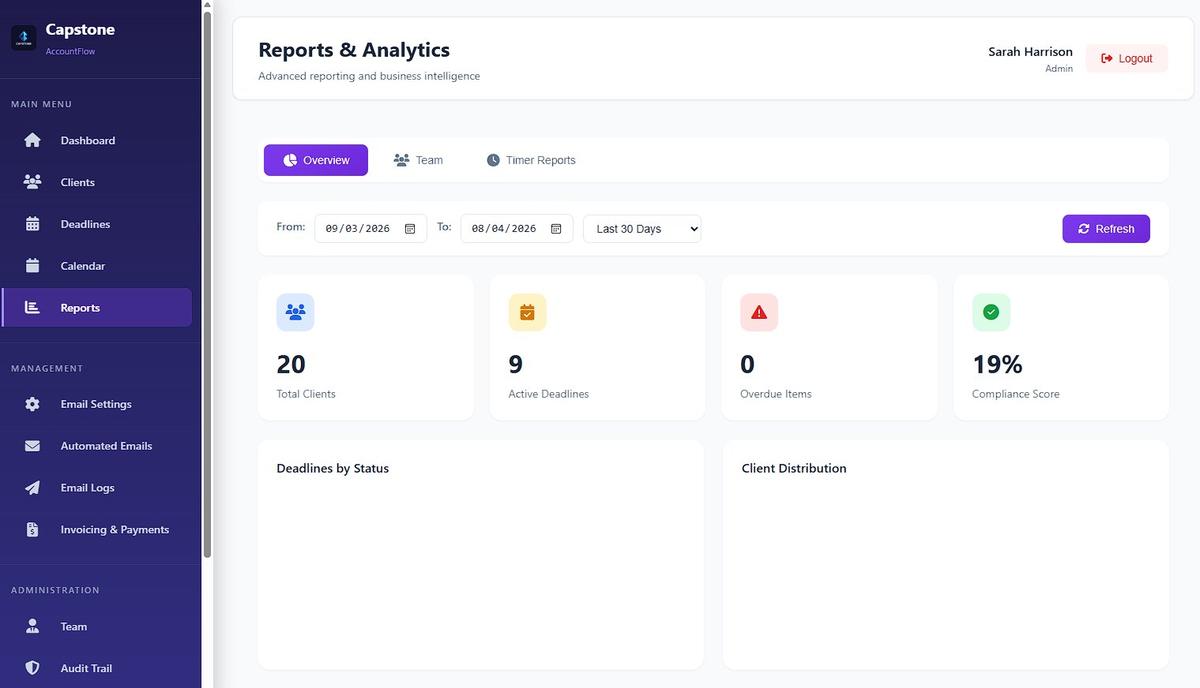1200x688 pixels.
Task: Select the Overview tab
Action: (315, 159)
